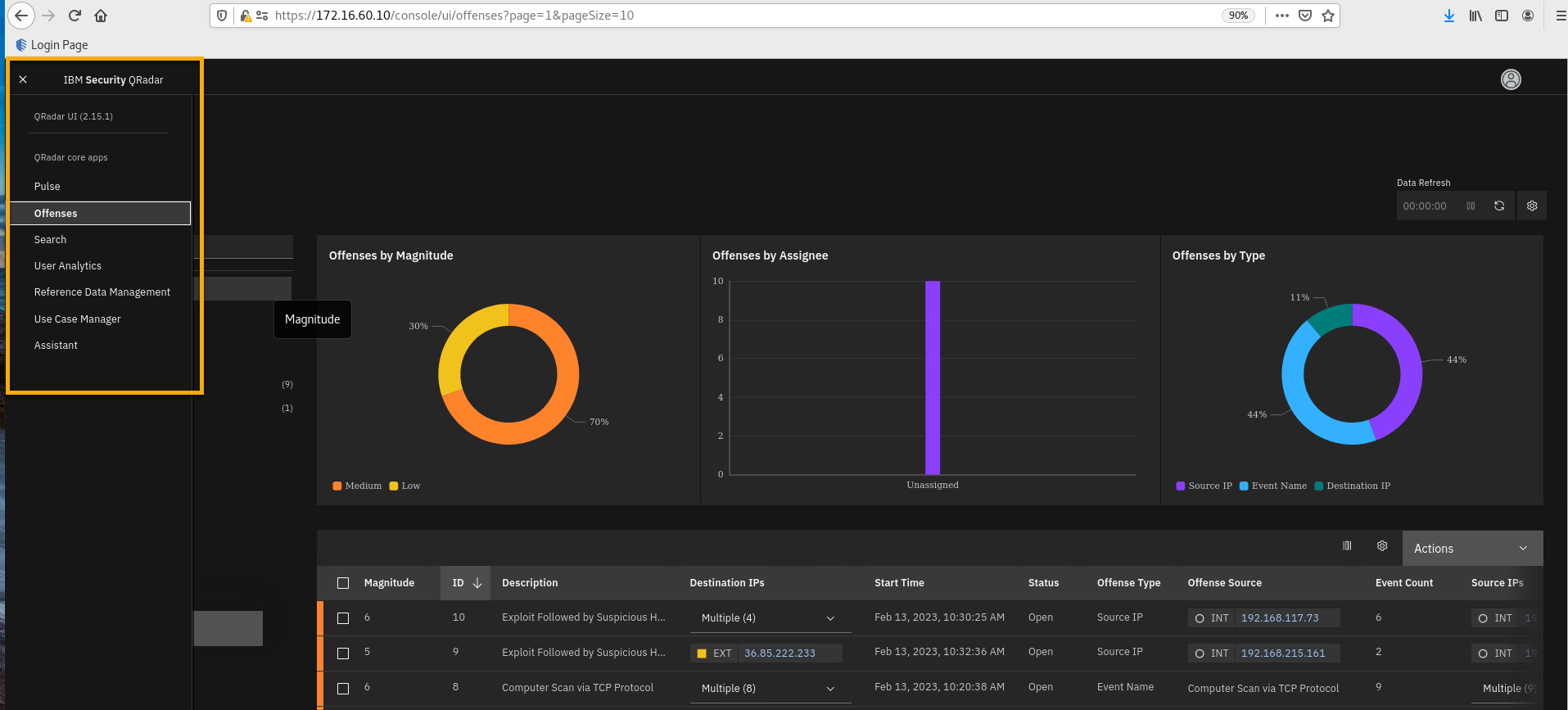Close the QRadar navigation menu with X

[x=23, y=79]
